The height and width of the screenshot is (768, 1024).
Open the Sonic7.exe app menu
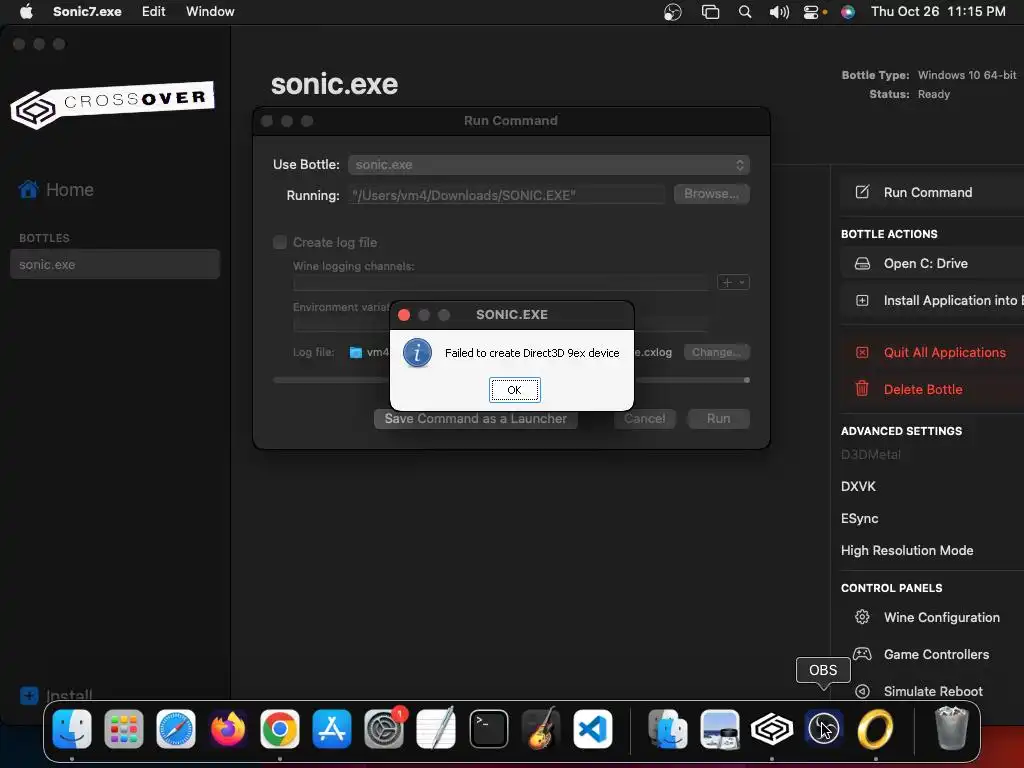click(87, 11)
